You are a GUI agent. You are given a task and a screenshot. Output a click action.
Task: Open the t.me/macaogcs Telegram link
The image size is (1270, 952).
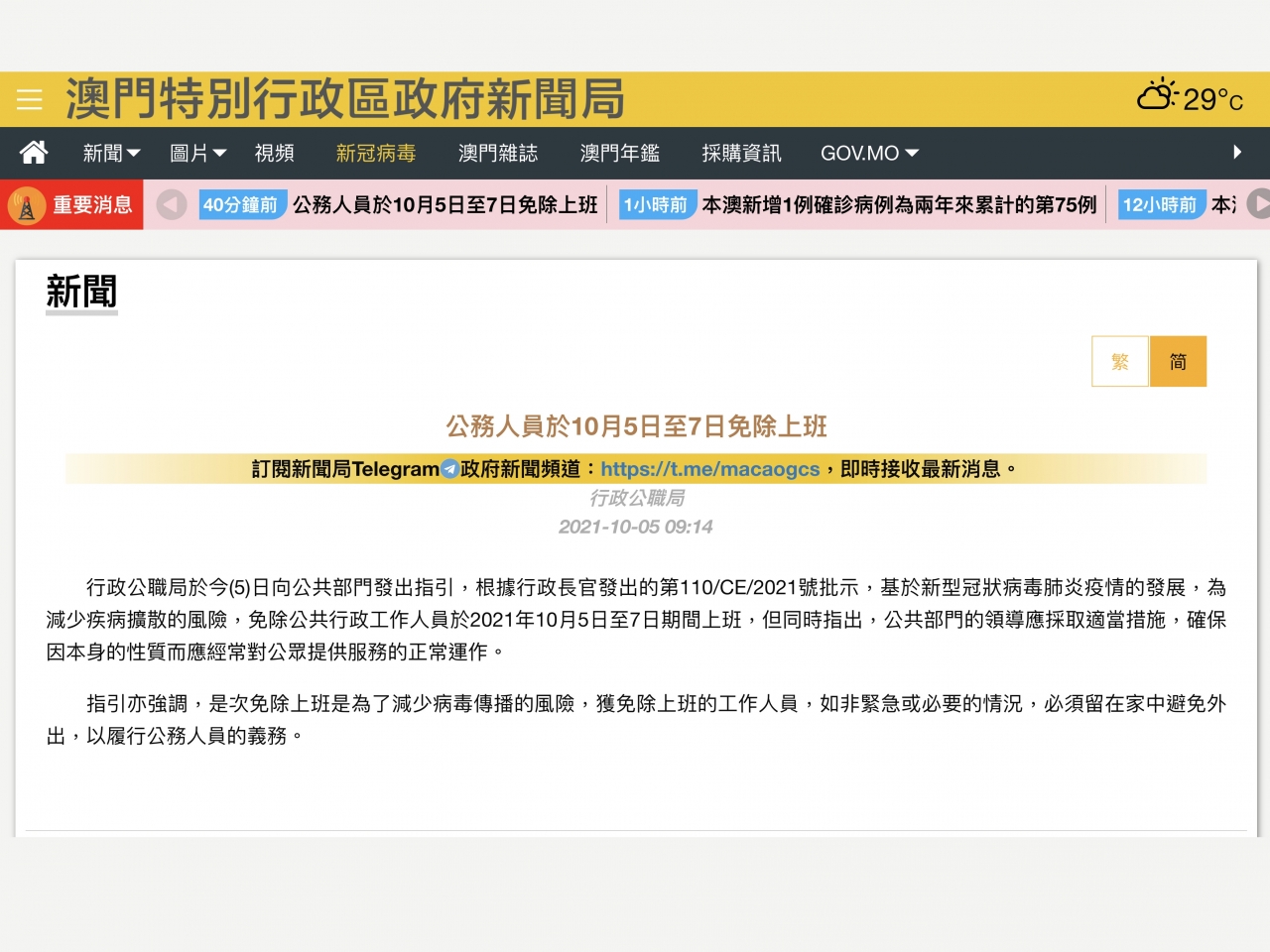pos(709,469)
